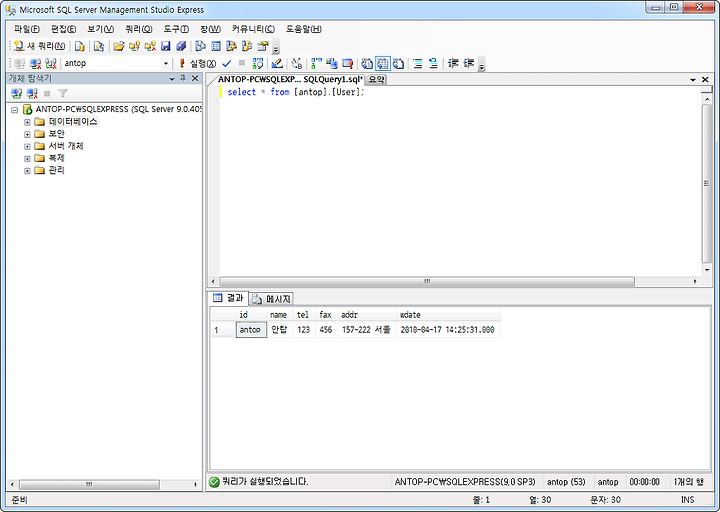This screenshot has width=720, height=512.
Task: Uncomment the selected lines
Action: click(x=433, y=63)
